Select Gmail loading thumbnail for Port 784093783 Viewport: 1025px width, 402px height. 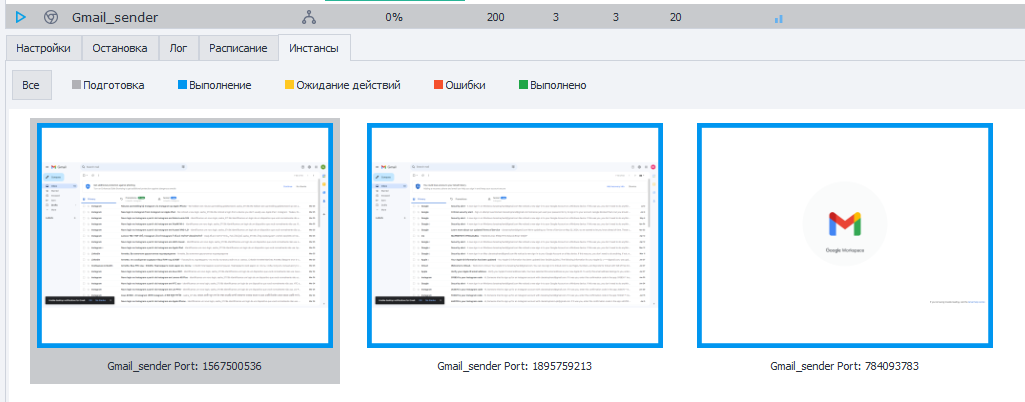click(x=845, y=235)
